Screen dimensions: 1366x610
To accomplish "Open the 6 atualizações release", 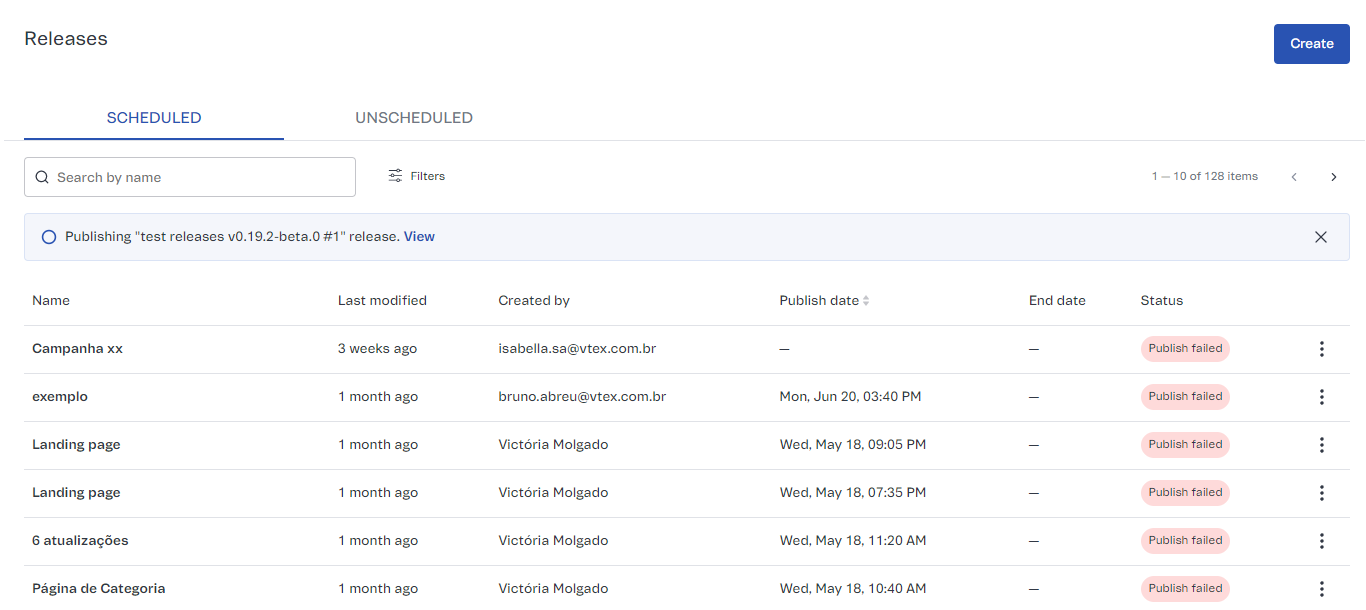I will (80, 541).
